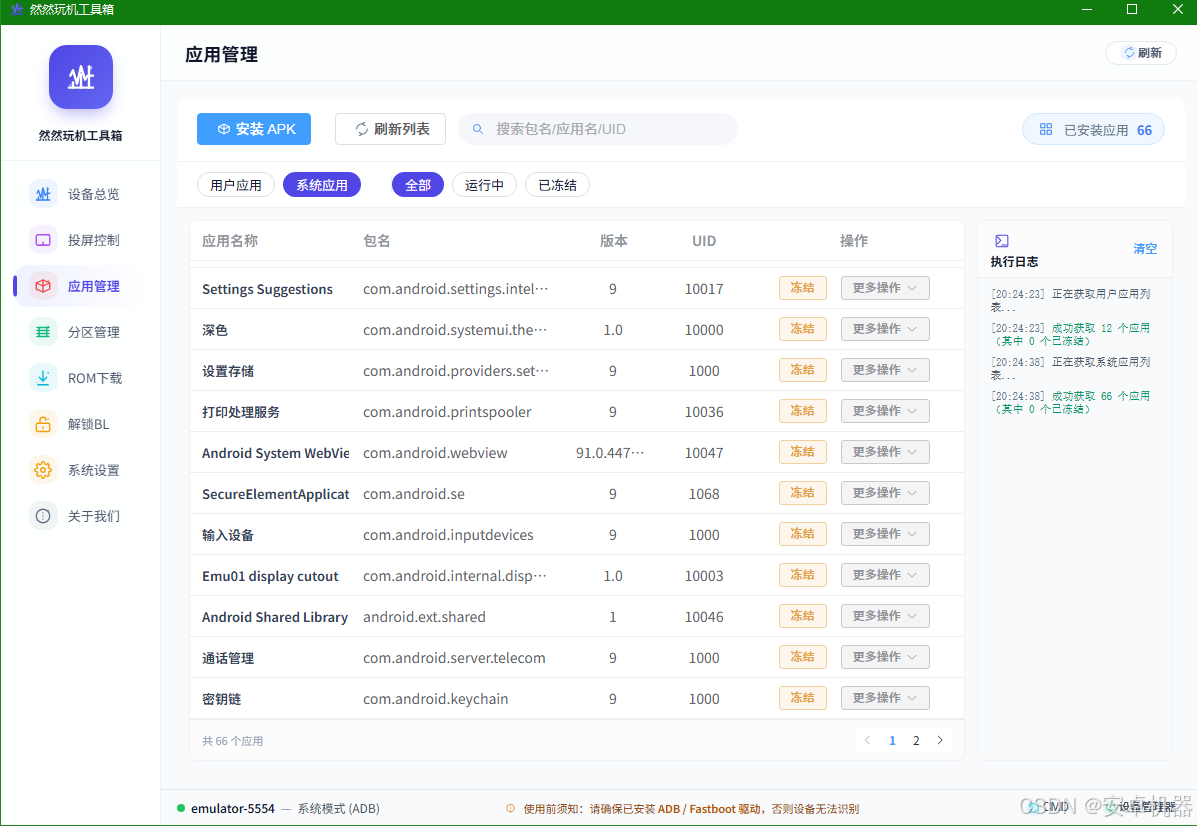Image resolution: width=1197 pixels, height=826 pixels.
Task: Open the 关于我们 info icon
Action: (x=43, y=516)
